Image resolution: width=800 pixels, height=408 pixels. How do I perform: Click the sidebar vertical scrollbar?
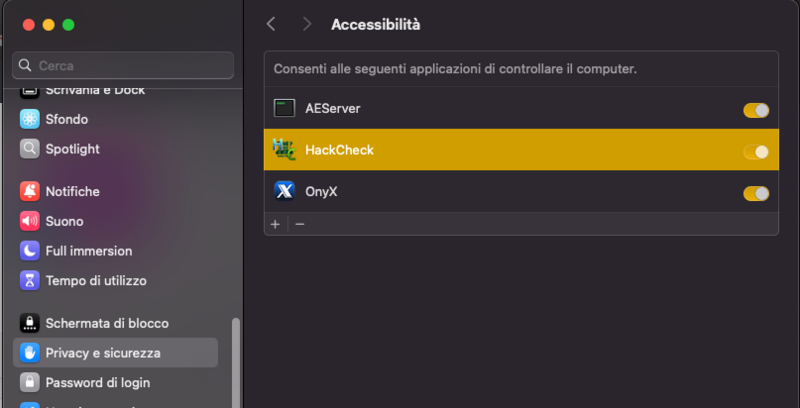[236, 362]
